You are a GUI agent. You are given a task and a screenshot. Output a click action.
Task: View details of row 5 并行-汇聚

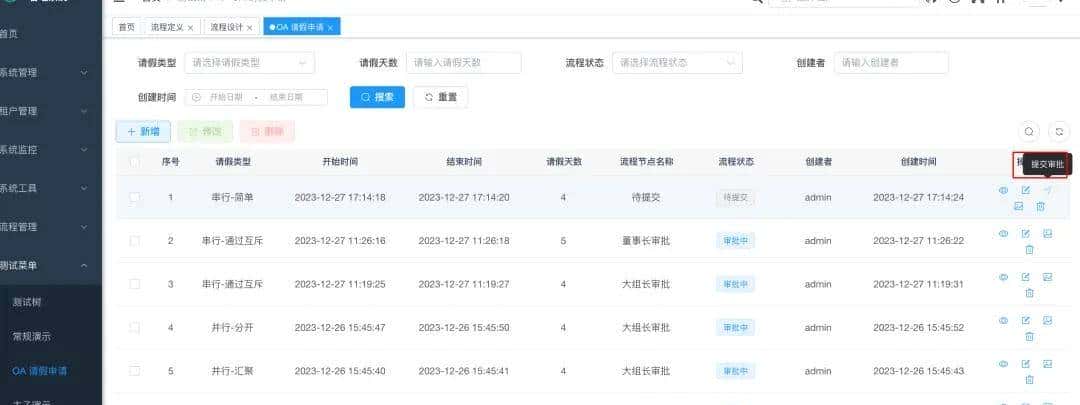(x=1004, y=364)
